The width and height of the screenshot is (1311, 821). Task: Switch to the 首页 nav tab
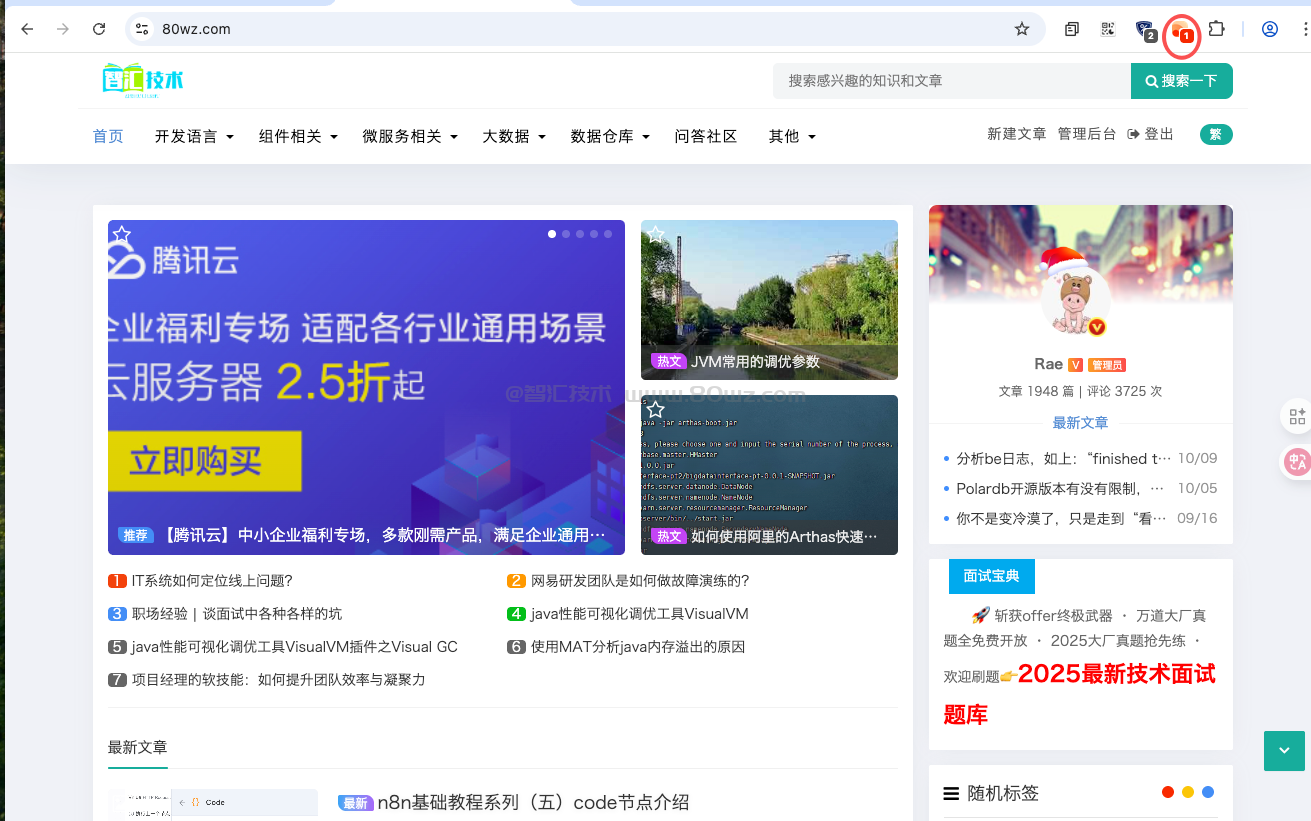pyautogui.click(x=108, y=137)
